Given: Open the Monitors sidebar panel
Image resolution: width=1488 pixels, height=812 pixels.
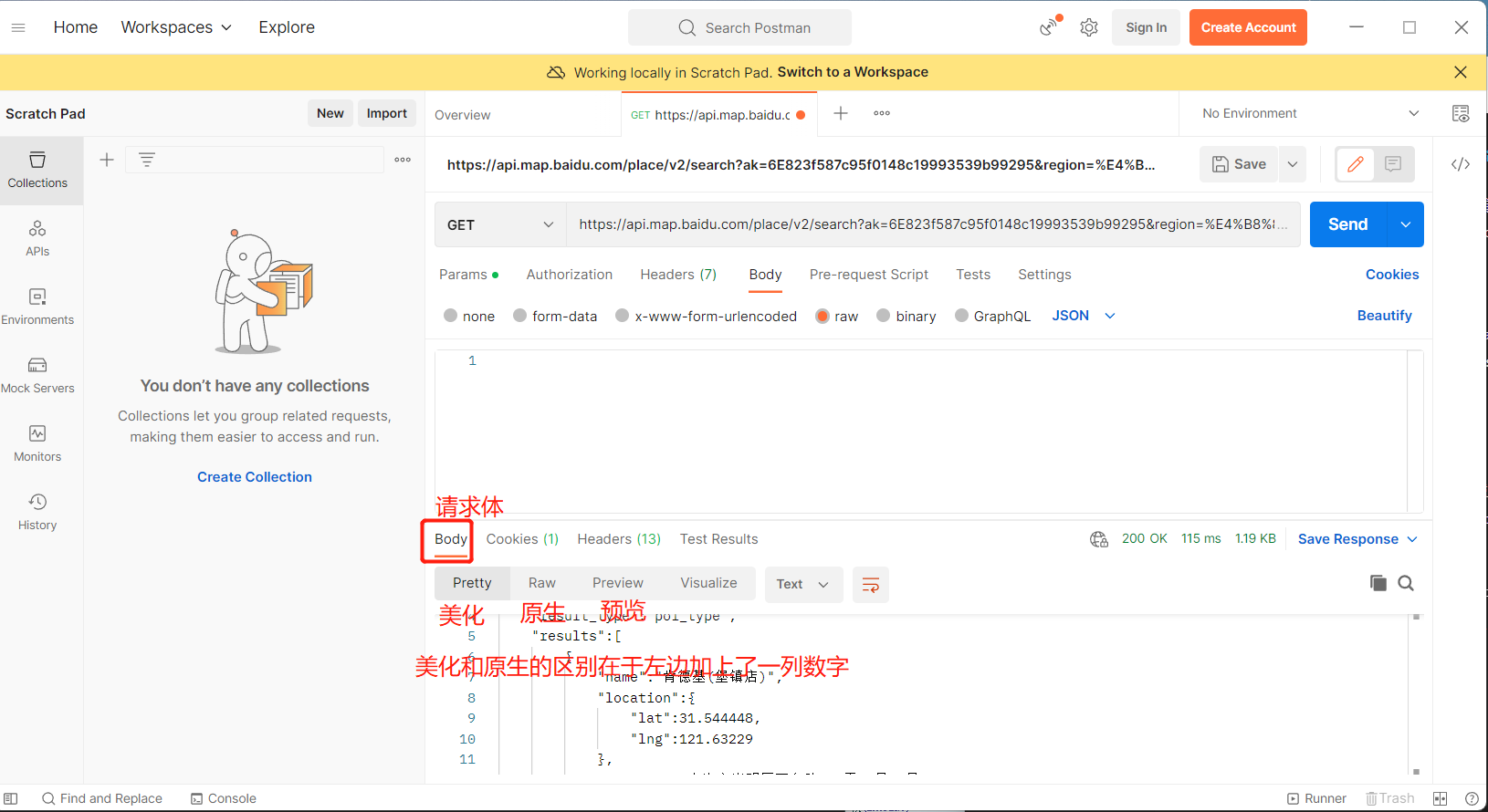Looking at the screenshot, I should tap(37, 444).
